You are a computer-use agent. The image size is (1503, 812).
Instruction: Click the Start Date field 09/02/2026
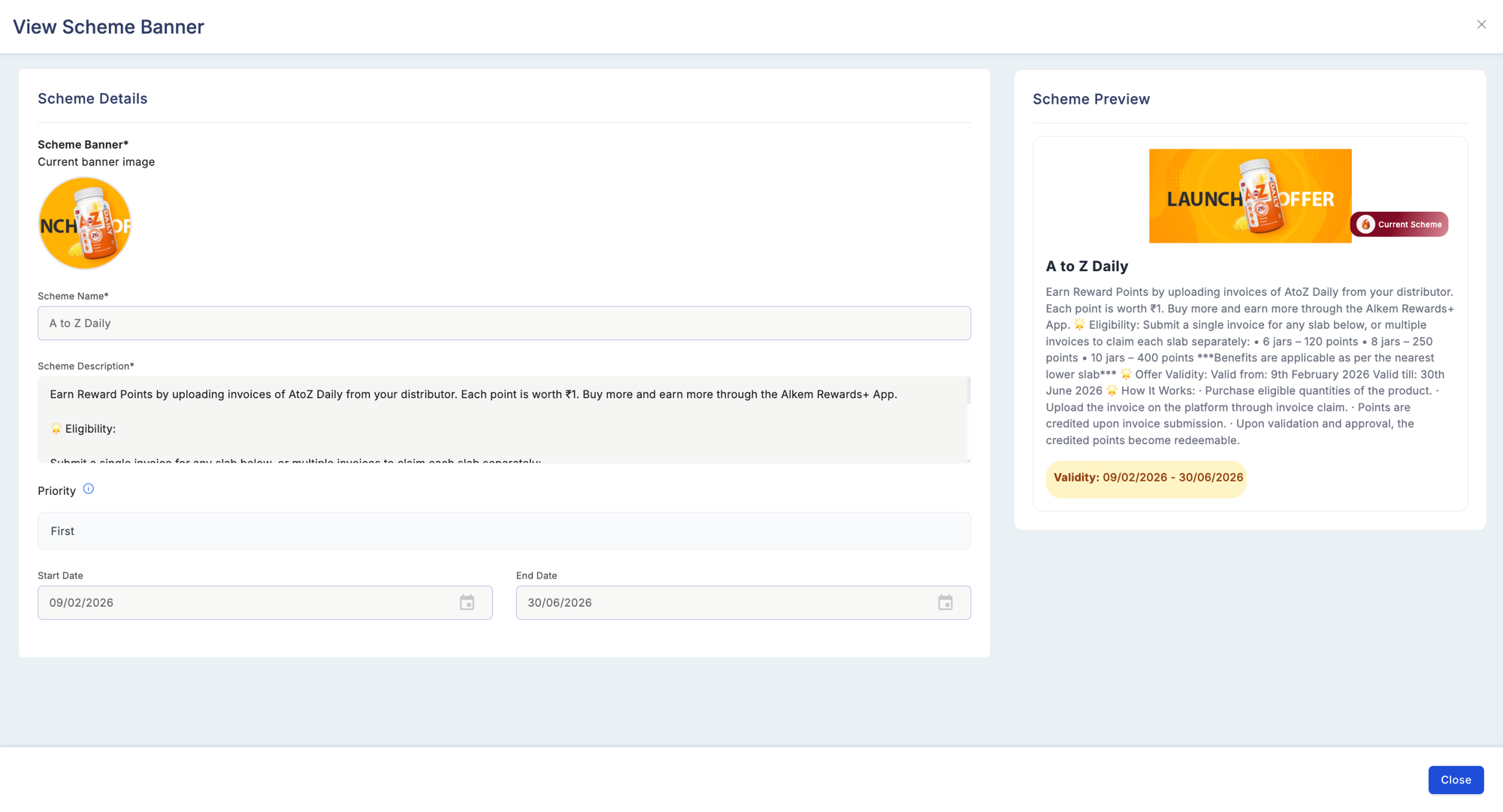tap(265, 602)
